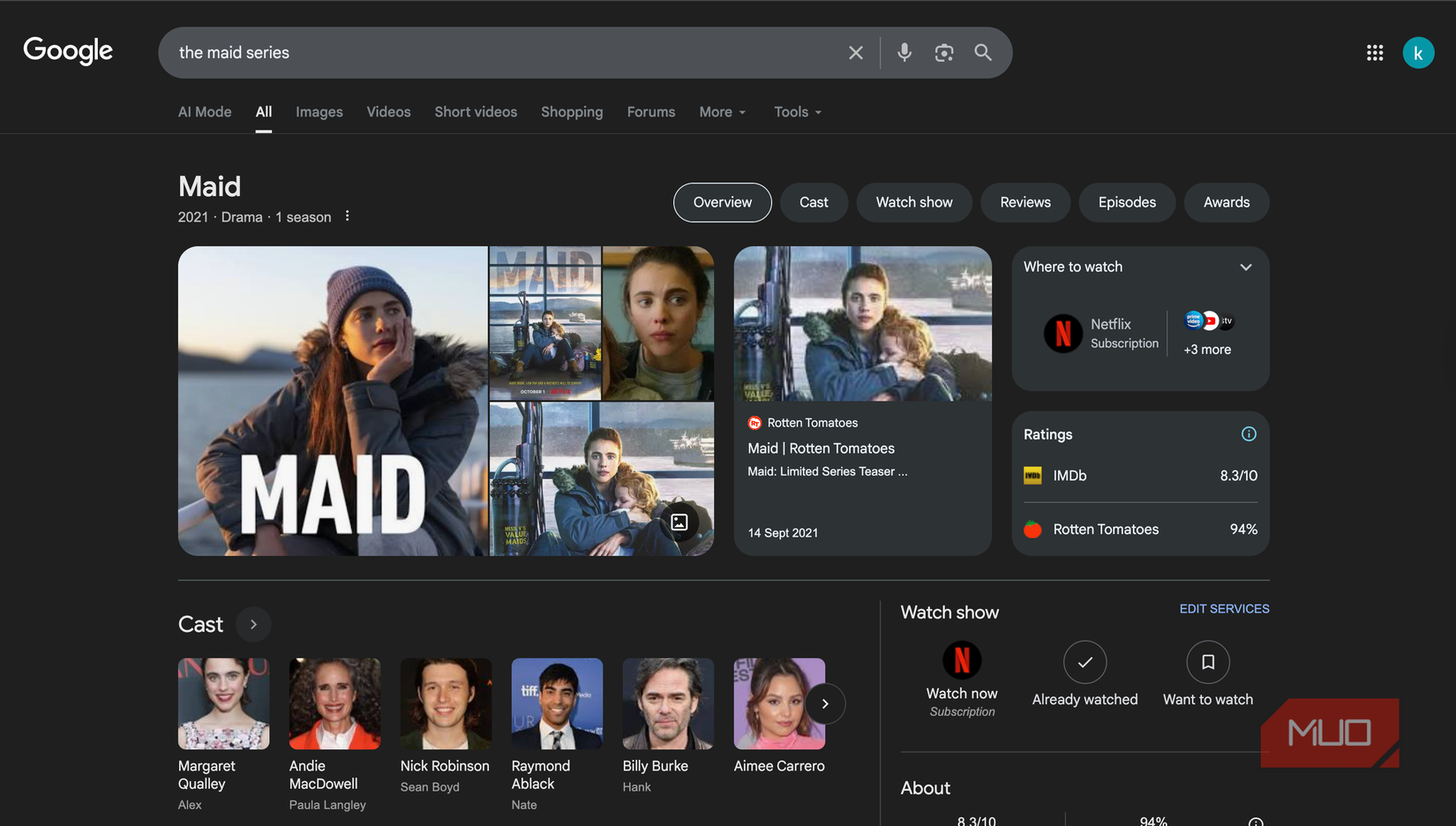The image size is (1456, 826).
Task: Add the show to Want to watch
Action: (x=1208, y=675)
